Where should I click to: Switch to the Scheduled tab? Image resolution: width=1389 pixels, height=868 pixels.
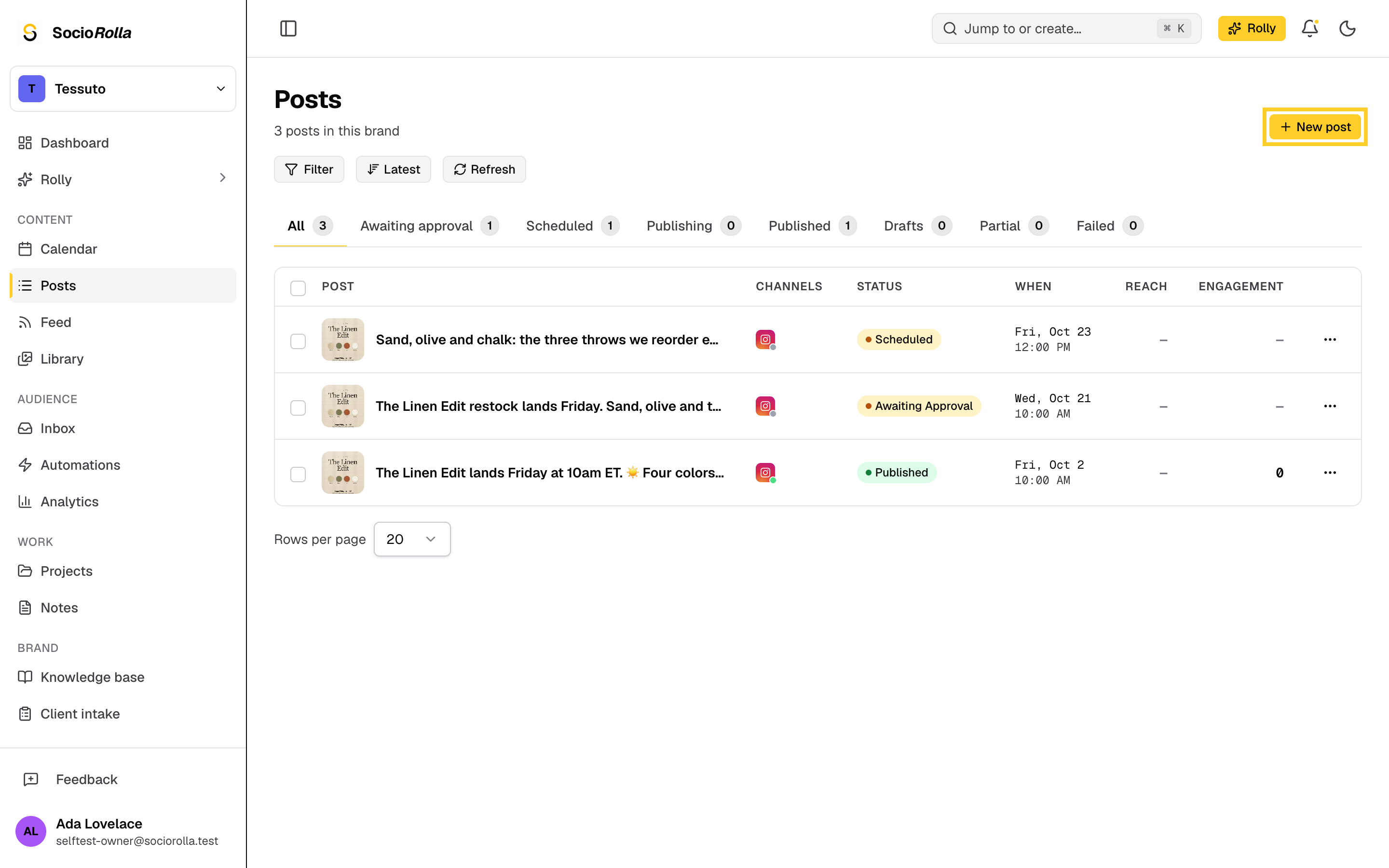tap(572, 226)
